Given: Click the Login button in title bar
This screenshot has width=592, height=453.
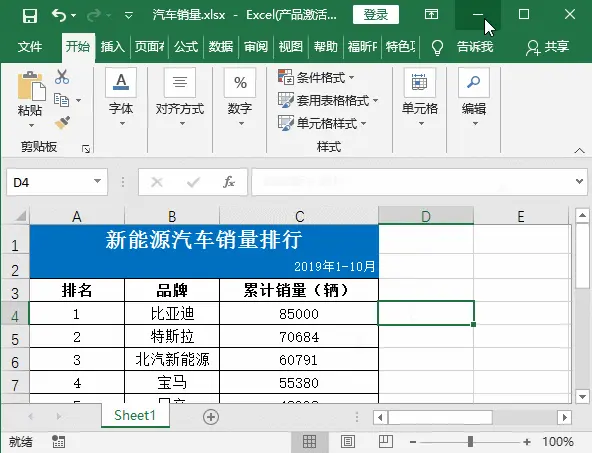Looking at the screenshot, I should [376, 15].
